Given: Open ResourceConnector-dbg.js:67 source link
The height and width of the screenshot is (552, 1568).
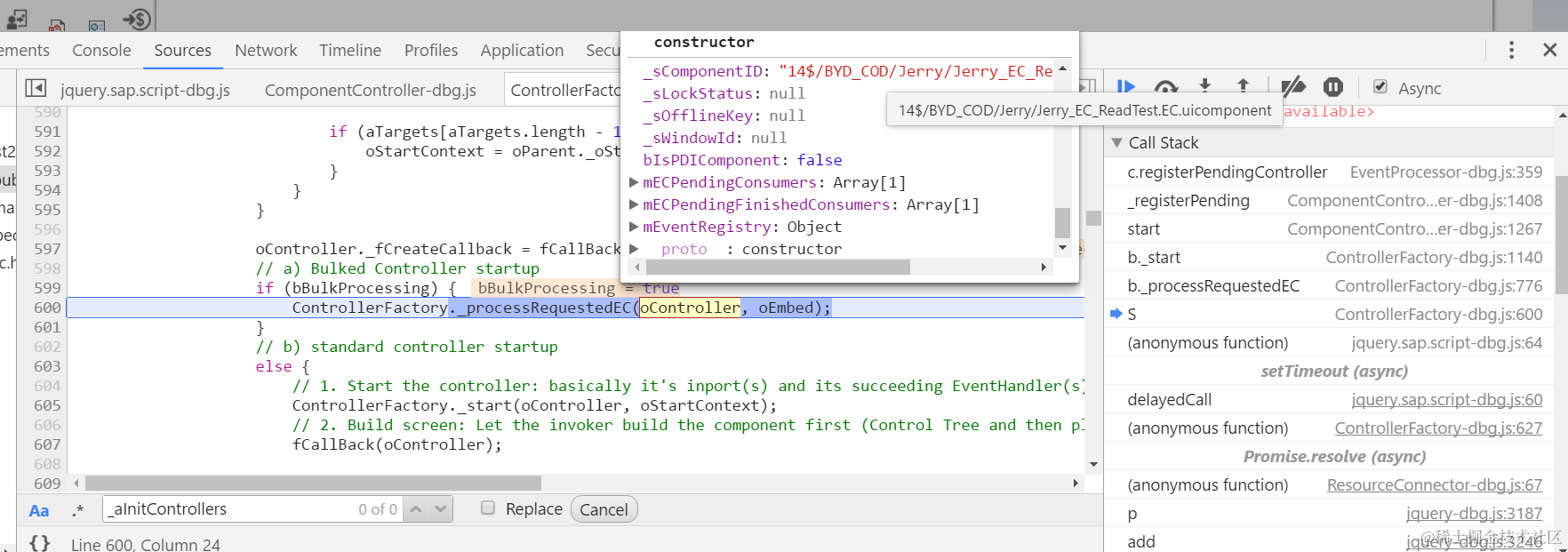Looking at the screenshot, I should pos(1435,485).
